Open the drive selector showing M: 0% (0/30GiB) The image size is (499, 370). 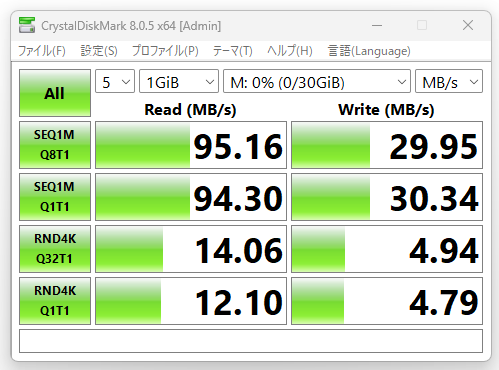coord(317,81)
